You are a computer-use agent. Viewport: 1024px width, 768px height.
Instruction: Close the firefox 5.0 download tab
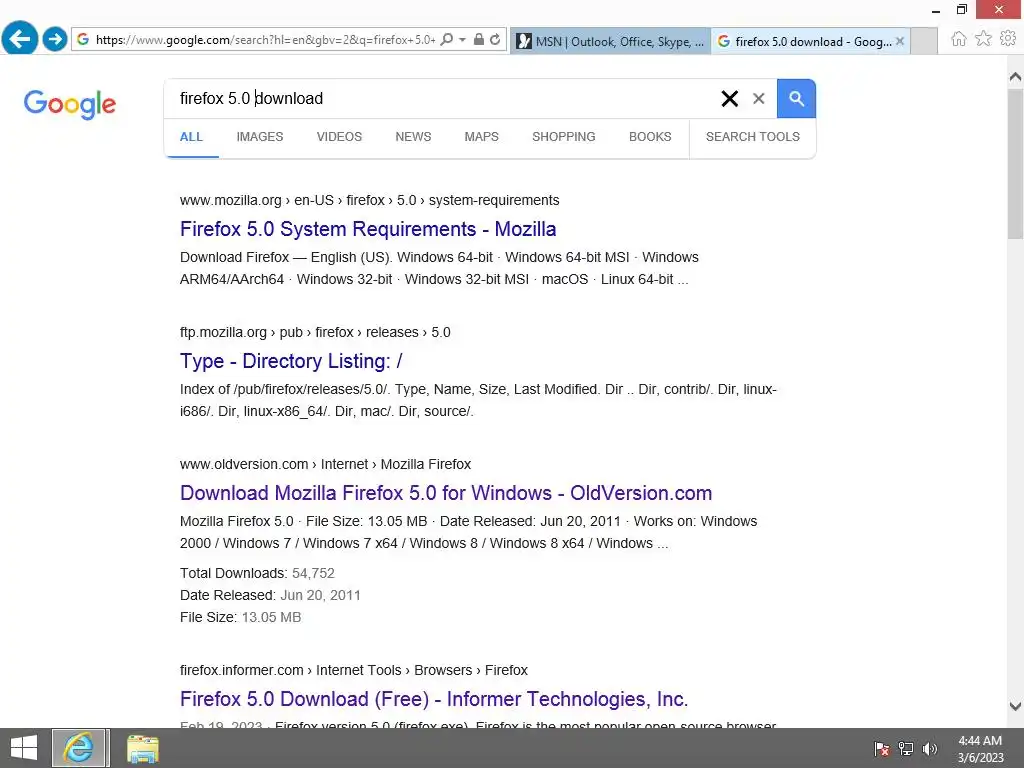(x=900, y=41)
